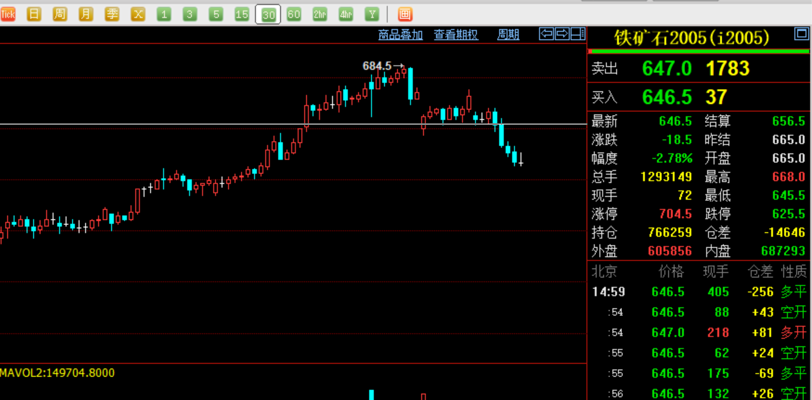Click the 现手 value 72
This screenshot has width=812, height=400.
click(x=685, y=195)
